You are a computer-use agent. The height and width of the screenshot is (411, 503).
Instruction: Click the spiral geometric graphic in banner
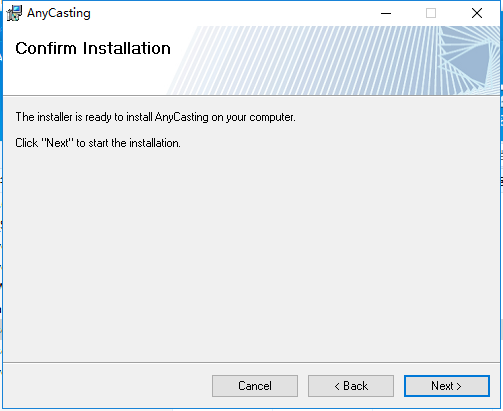tap(468, 58)
